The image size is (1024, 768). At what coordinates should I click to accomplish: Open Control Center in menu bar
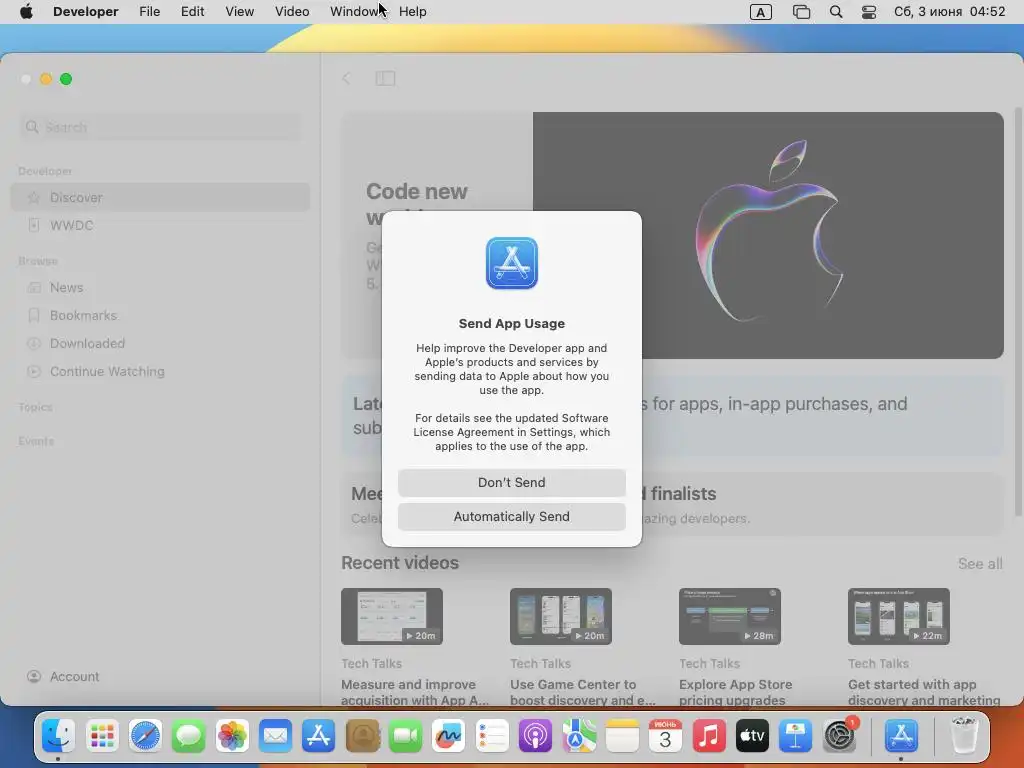point(869,12)
